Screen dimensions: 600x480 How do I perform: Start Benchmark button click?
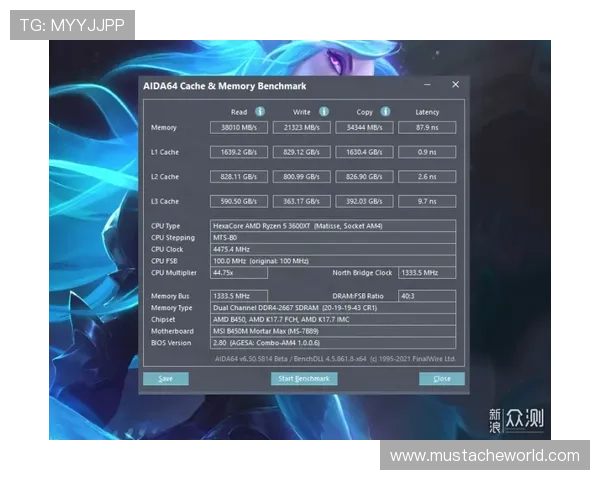[304, 379]
